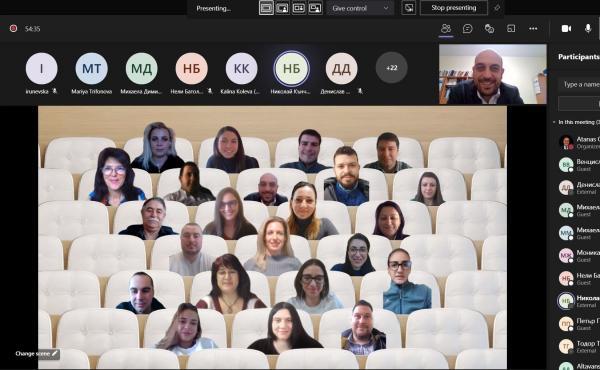600x370 pixels.
Task: Open the meeting chat icon
Action: point(467,29)
